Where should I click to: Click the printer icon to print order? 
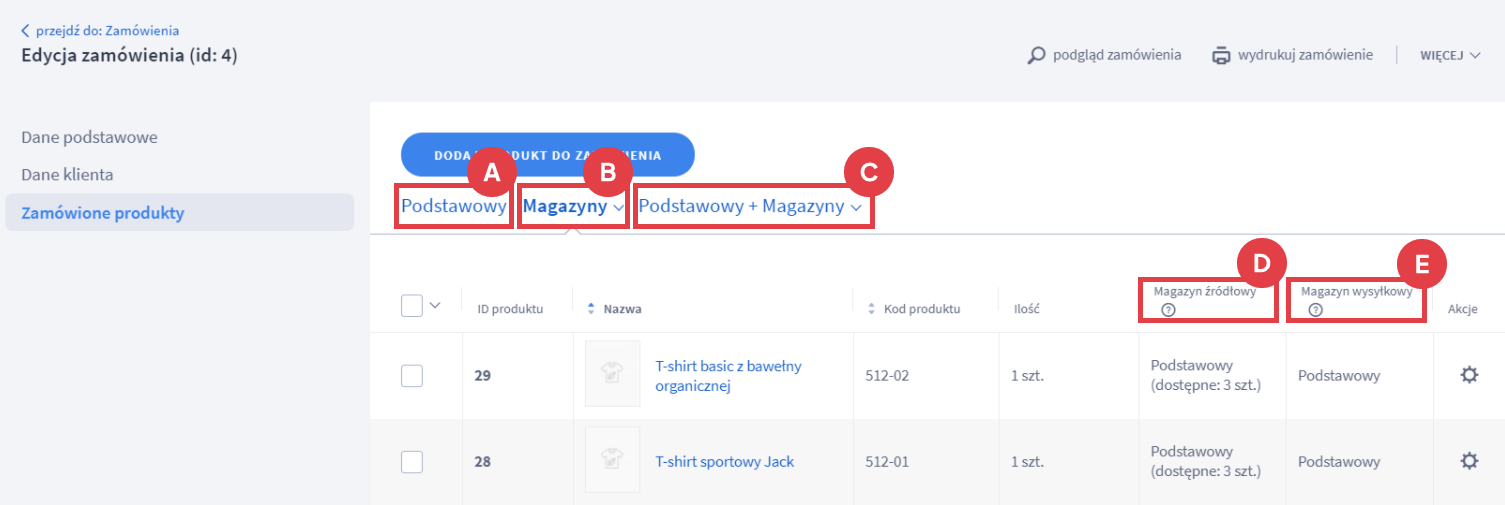(1221, 55)
